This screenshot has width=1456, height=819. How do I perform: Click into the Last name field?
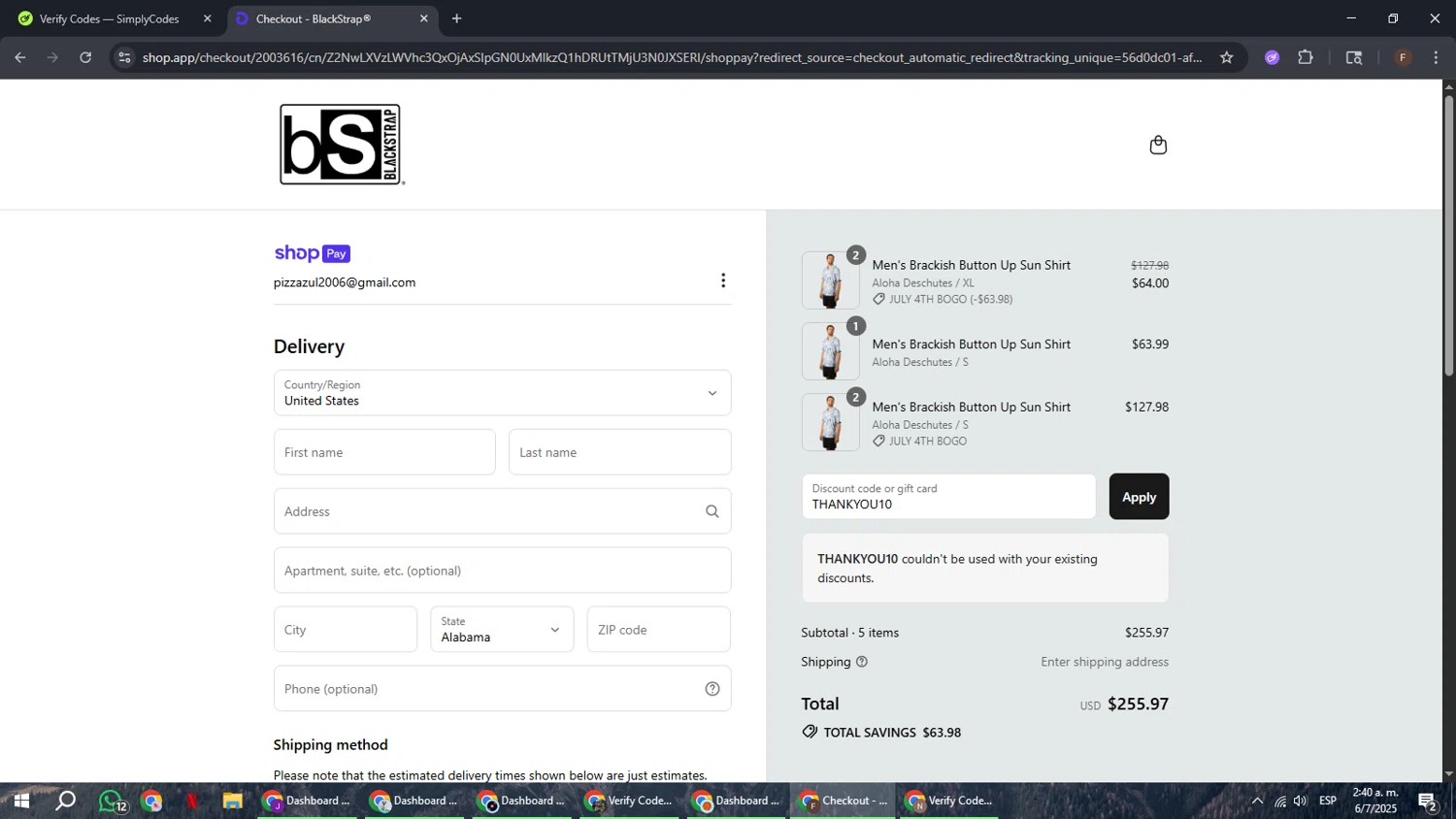(x=619, y=452)
